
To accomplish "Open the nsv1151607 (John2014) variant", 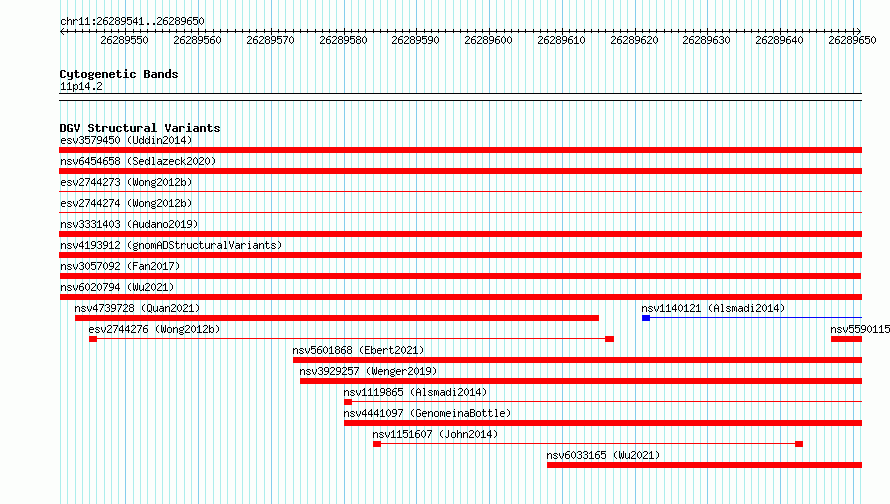I will [435, 434].
